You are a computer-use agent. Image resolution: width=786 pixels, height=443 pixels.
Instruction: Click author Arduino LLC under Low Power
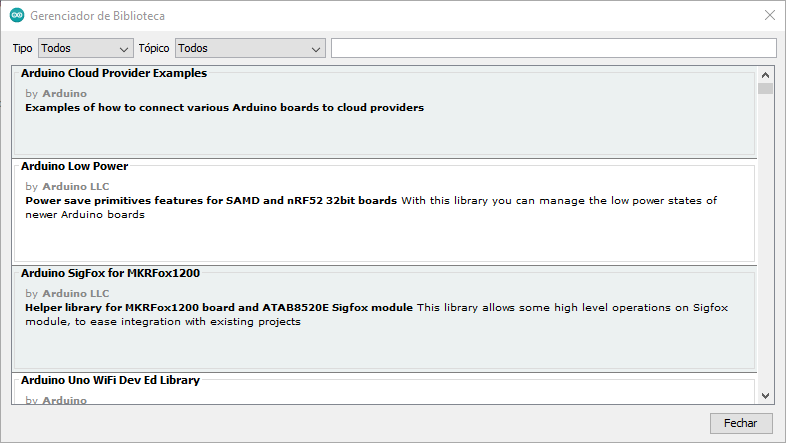[x=76, y=186]
